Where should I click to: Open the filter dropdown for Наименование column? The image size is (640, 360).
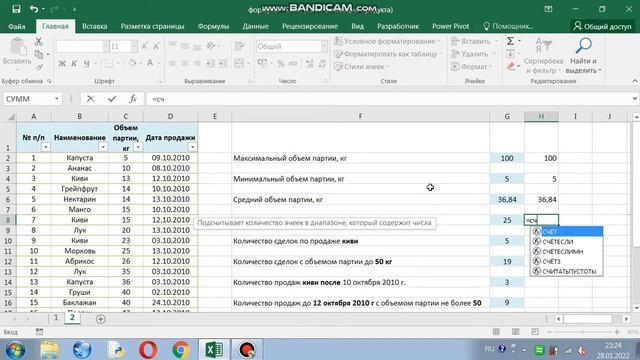point(102,147)
